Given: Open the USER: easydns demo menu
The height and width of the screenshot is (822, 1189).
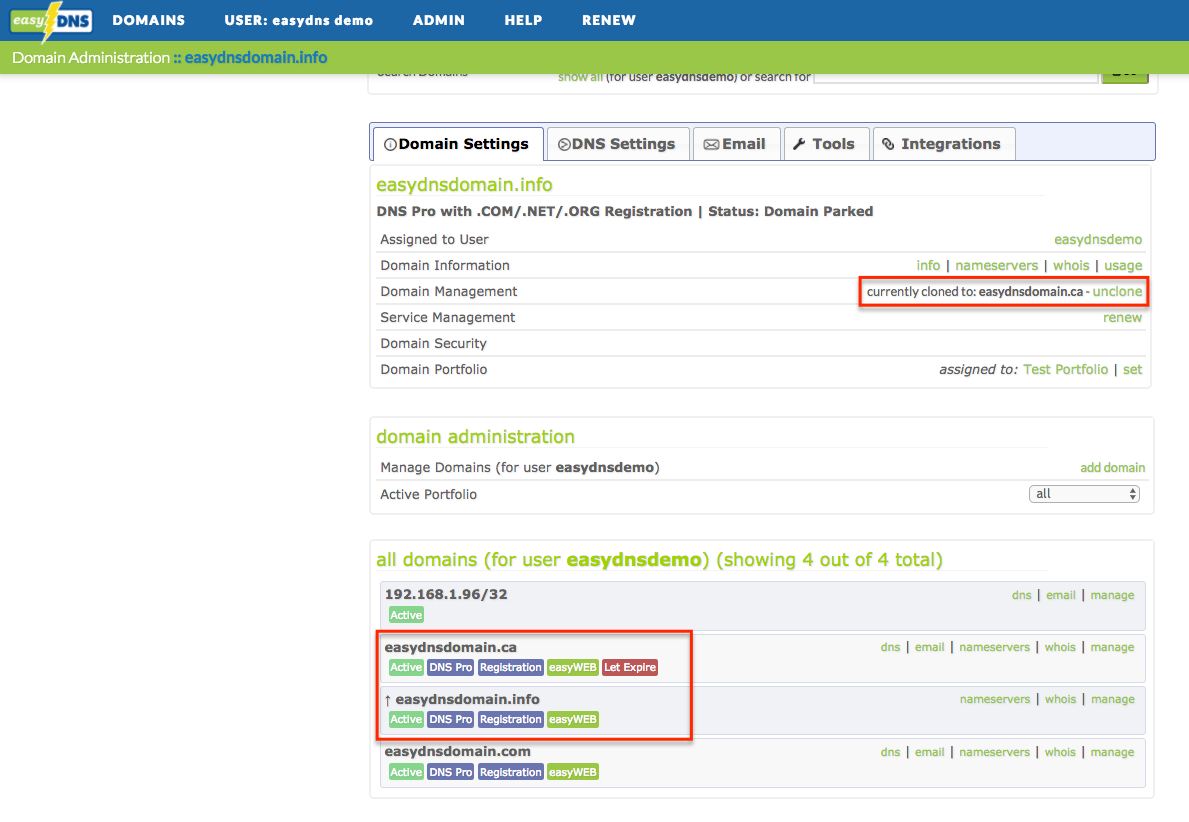Looking at the screenshot, I should (299, 20).
